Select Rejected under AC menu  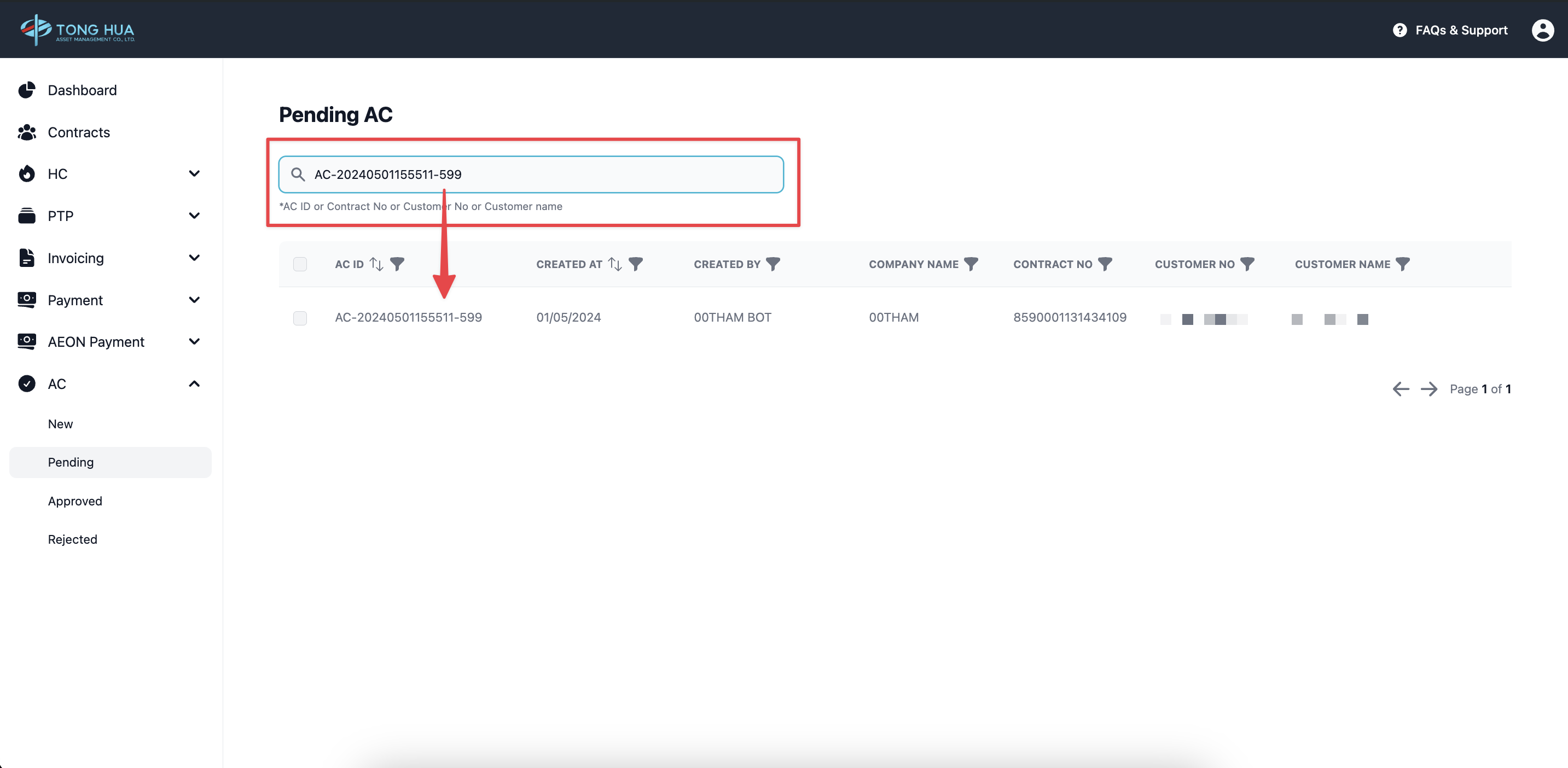point(72,539)
